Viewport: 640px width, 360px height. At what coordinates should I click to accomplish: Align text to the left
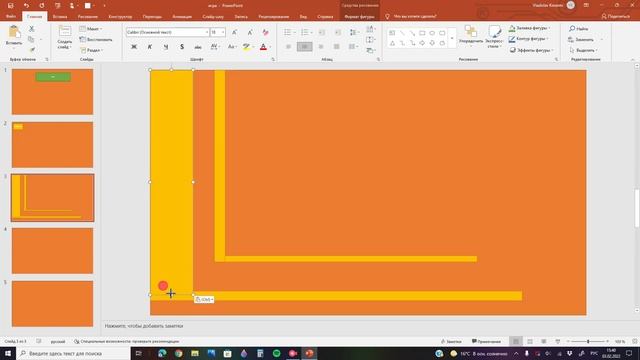[289, 47]
